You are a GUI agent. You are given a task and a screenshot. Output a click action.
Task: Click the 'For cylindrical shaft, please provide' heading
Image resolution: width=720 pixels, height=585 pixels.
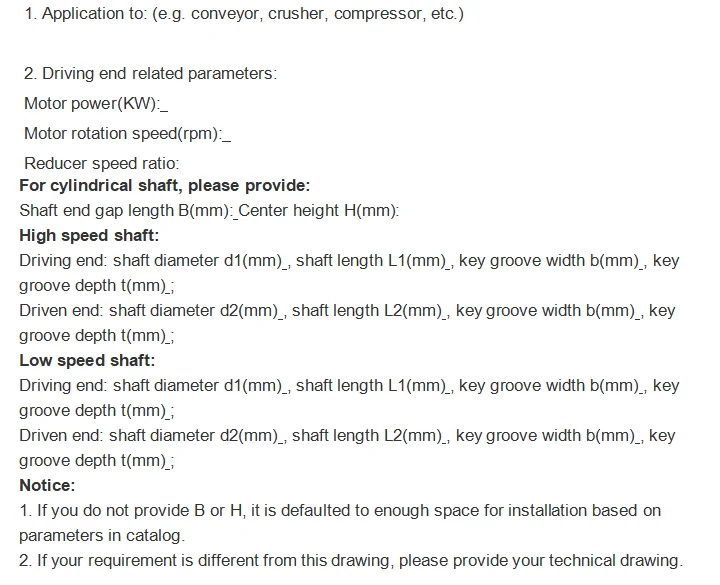pos(165,186)
